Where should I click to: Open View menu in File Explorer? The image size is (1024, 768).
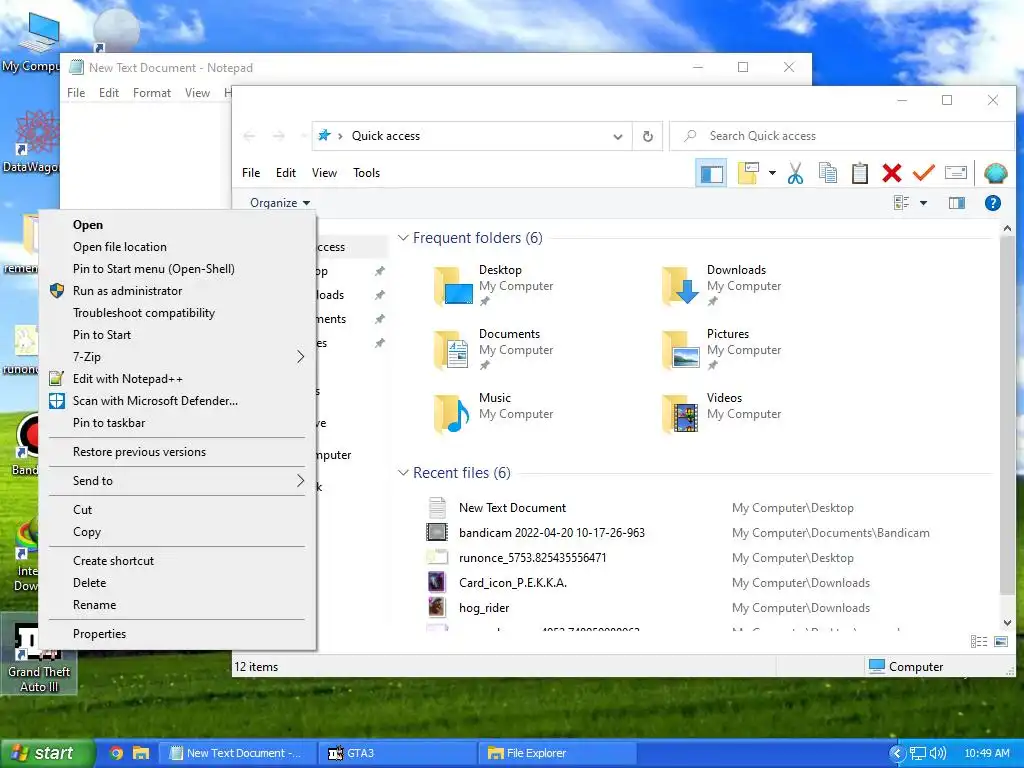[x=324, y=173]
